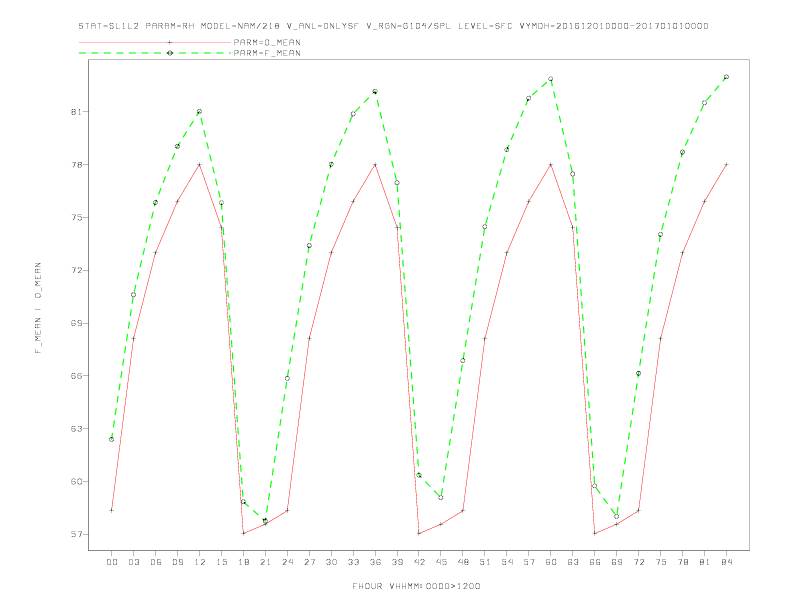
Task: Click the x-axis tick label 00
Action: (112, 562)
